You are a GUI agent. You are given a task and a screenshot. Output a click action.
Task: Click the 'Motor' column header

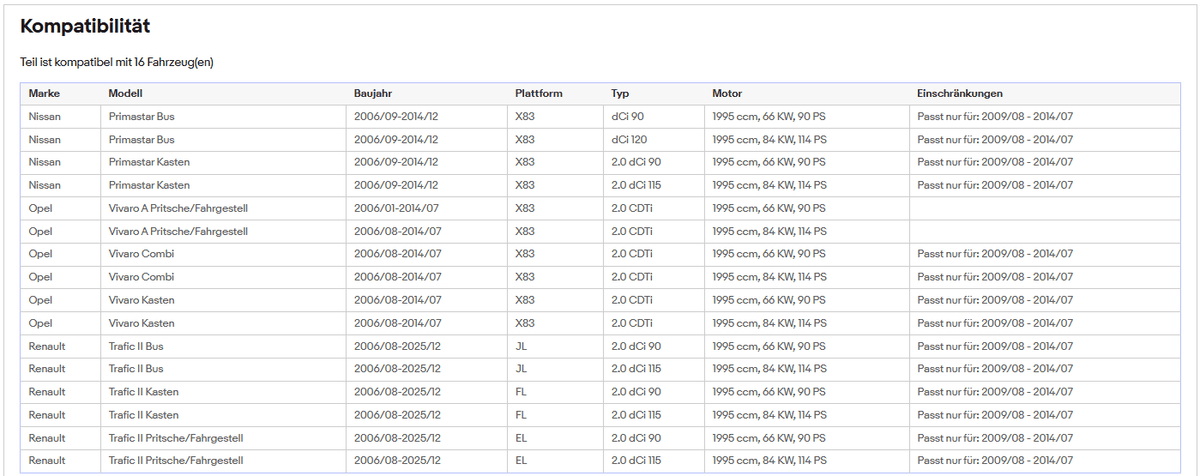pyautogui.click(x=727, y=93)
